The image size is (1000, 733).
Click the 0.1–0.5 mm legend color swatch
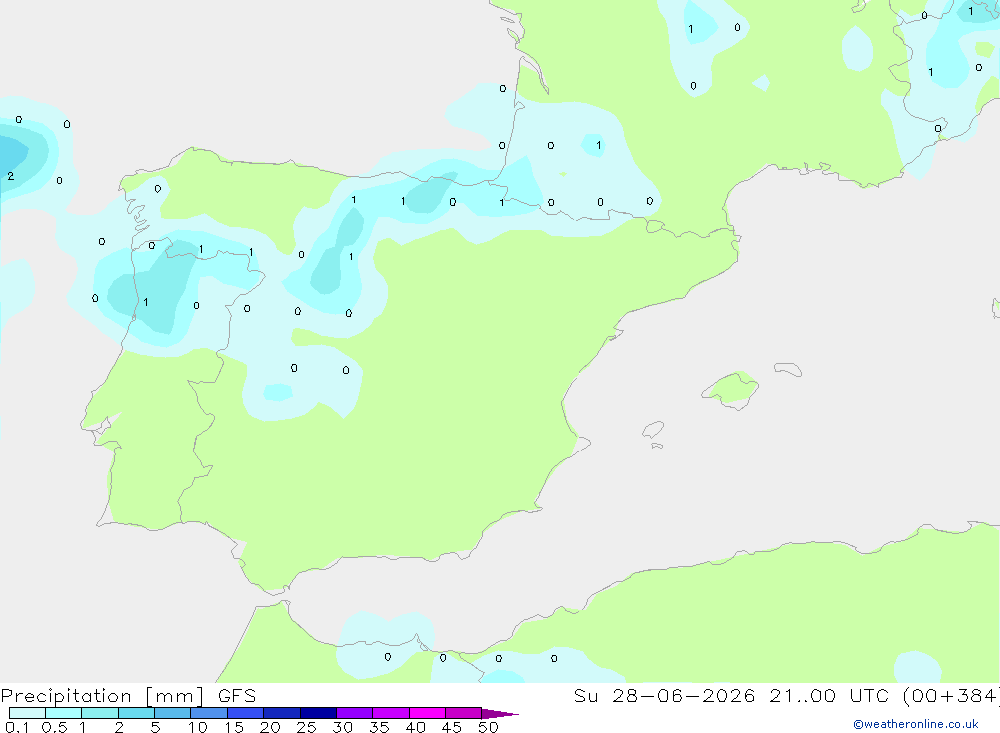click(x=27, y=713)
